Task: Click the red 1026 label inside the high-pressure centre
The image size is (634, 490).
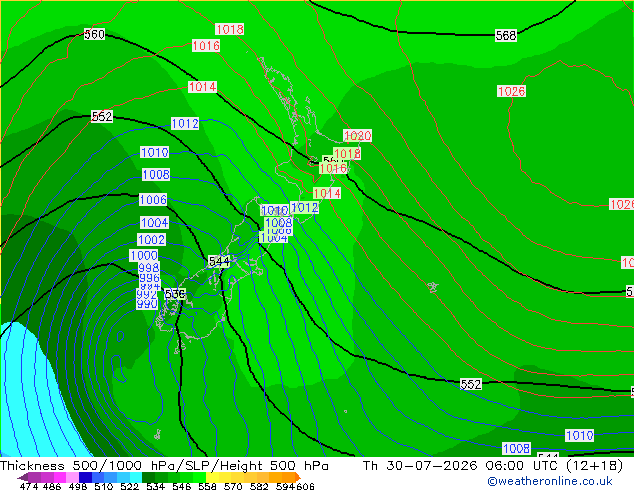Action: (x=511, y=91)
